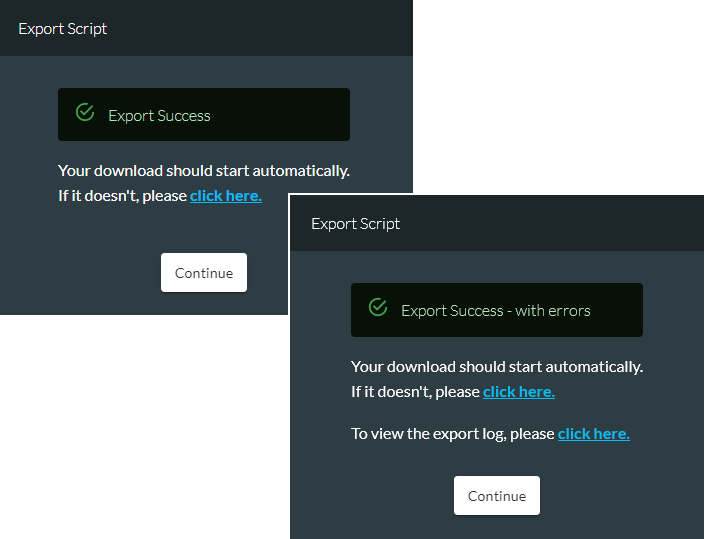Click the checkmark icon beside 'with errors' message
705x539 pixels.
(x=378, y=307)
